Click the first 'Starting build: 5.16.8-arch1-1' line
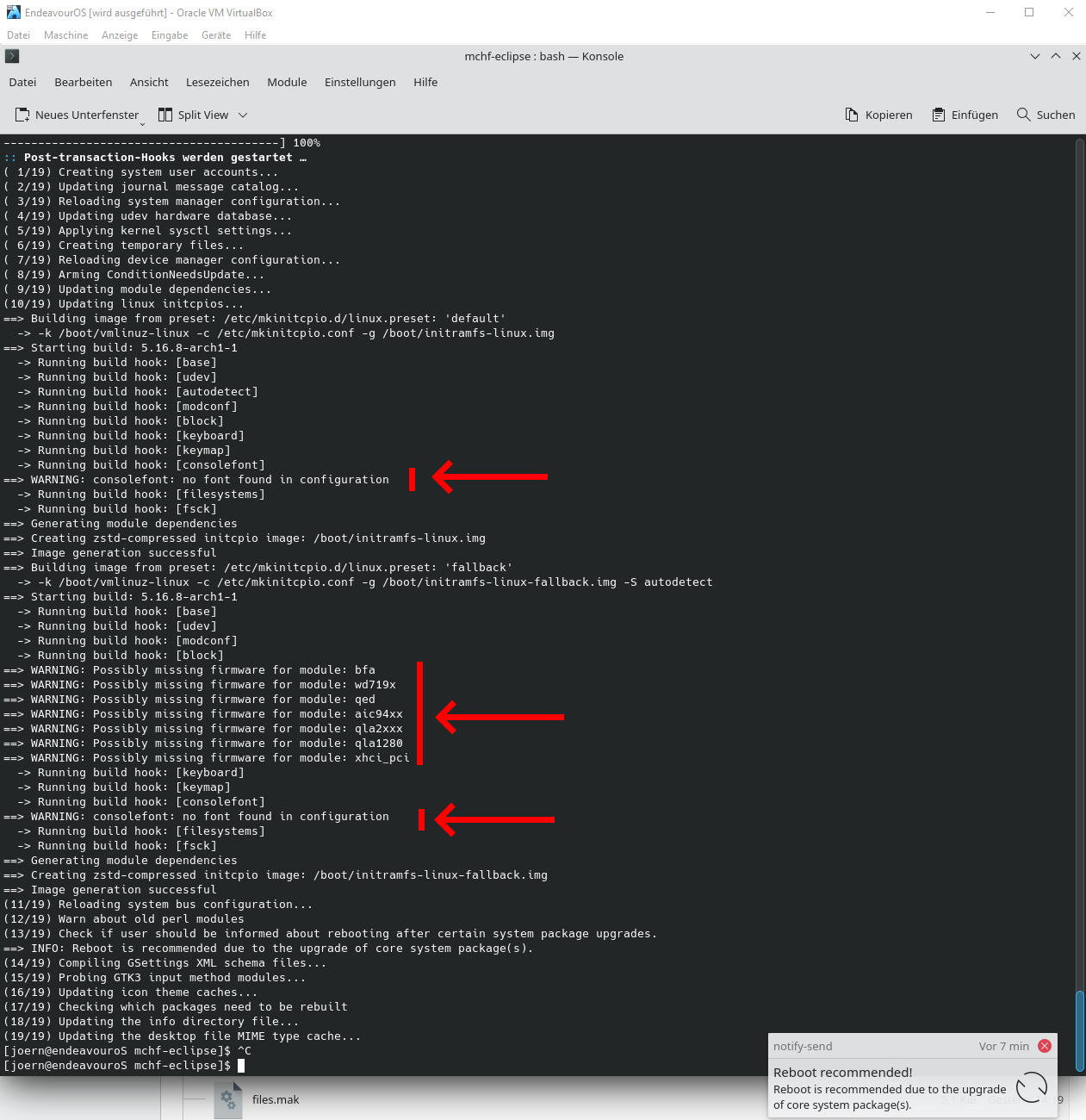 [121, 348]
